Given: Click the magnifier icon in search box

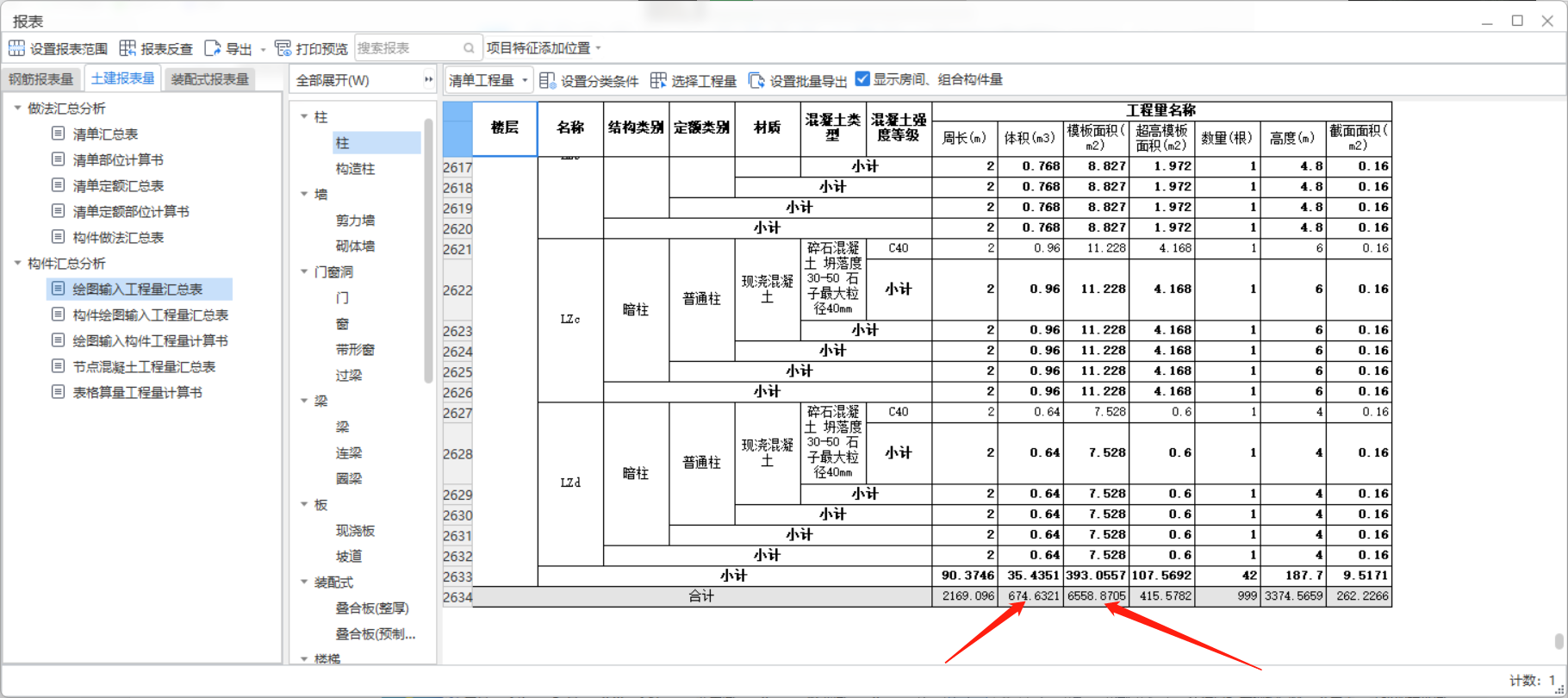Looking at the screenshot, I should pos(469,48).
